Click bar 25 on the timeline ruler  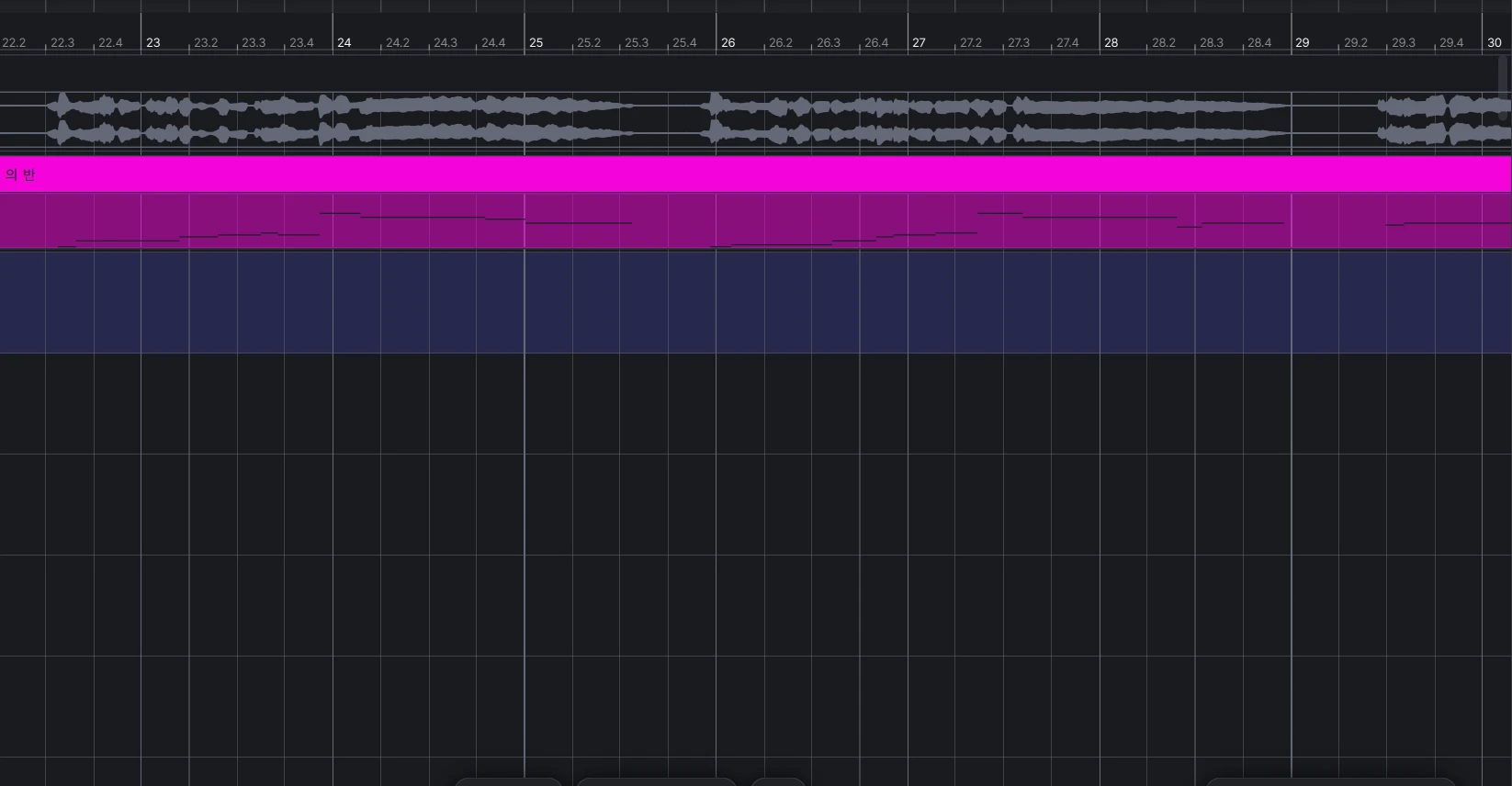tap(536, 43)
